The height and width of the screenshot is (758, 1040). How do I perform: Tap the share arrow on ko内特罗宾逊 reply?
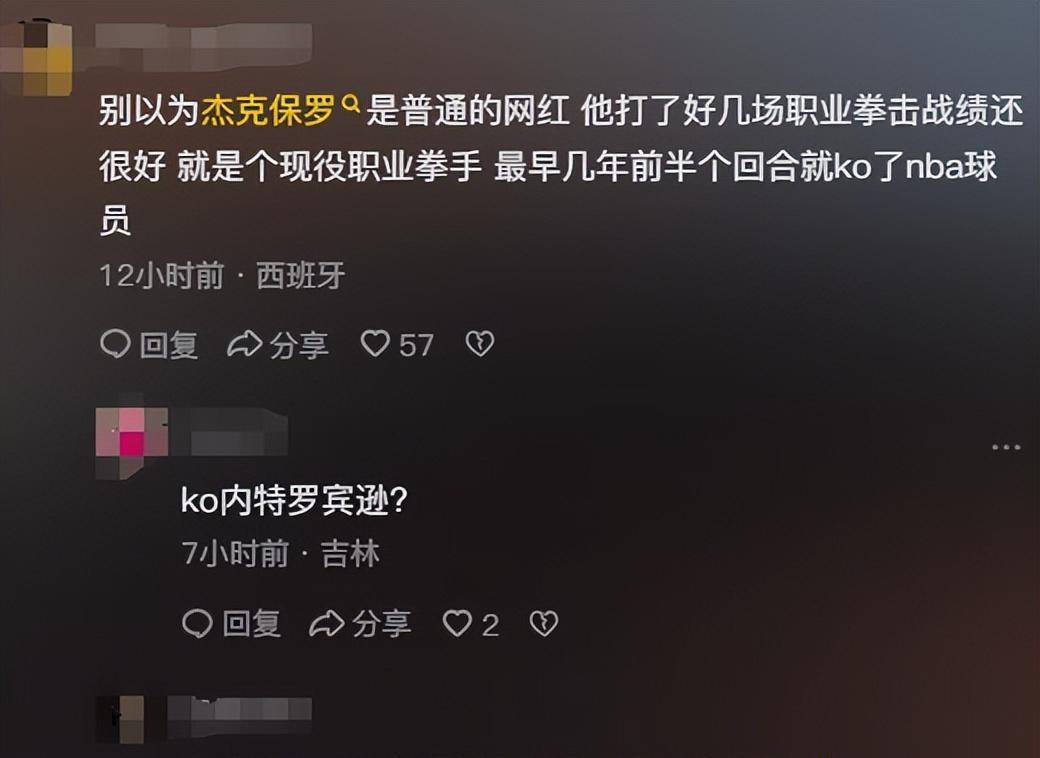point(326,624)
